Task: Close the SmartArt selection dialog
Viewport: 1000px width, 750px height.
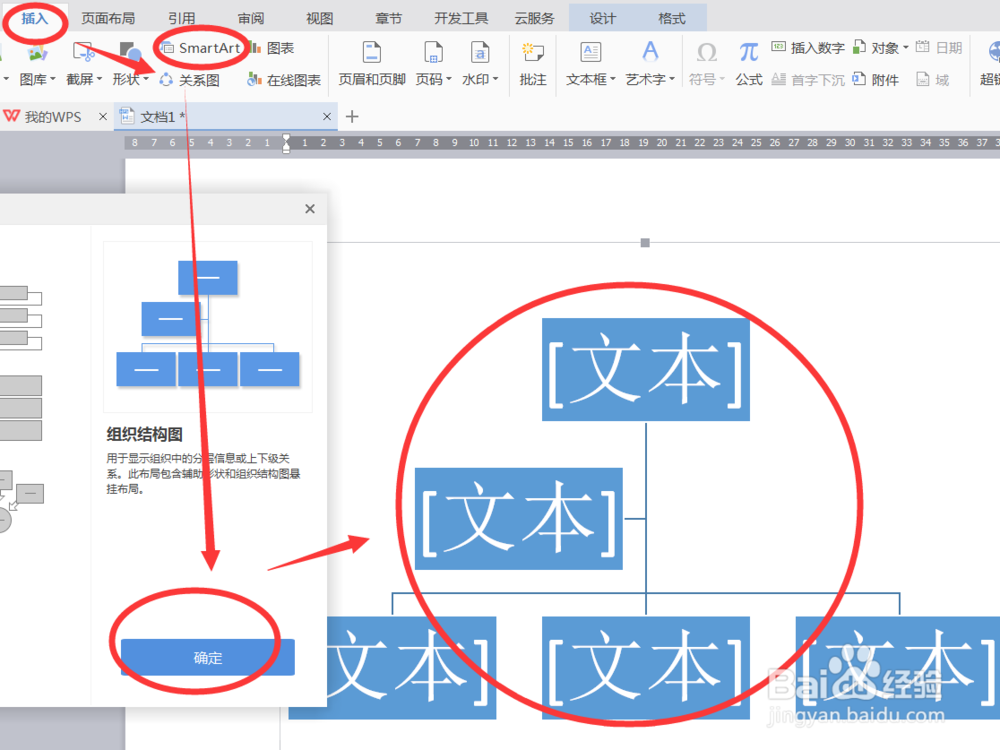Action: (310, 209)
